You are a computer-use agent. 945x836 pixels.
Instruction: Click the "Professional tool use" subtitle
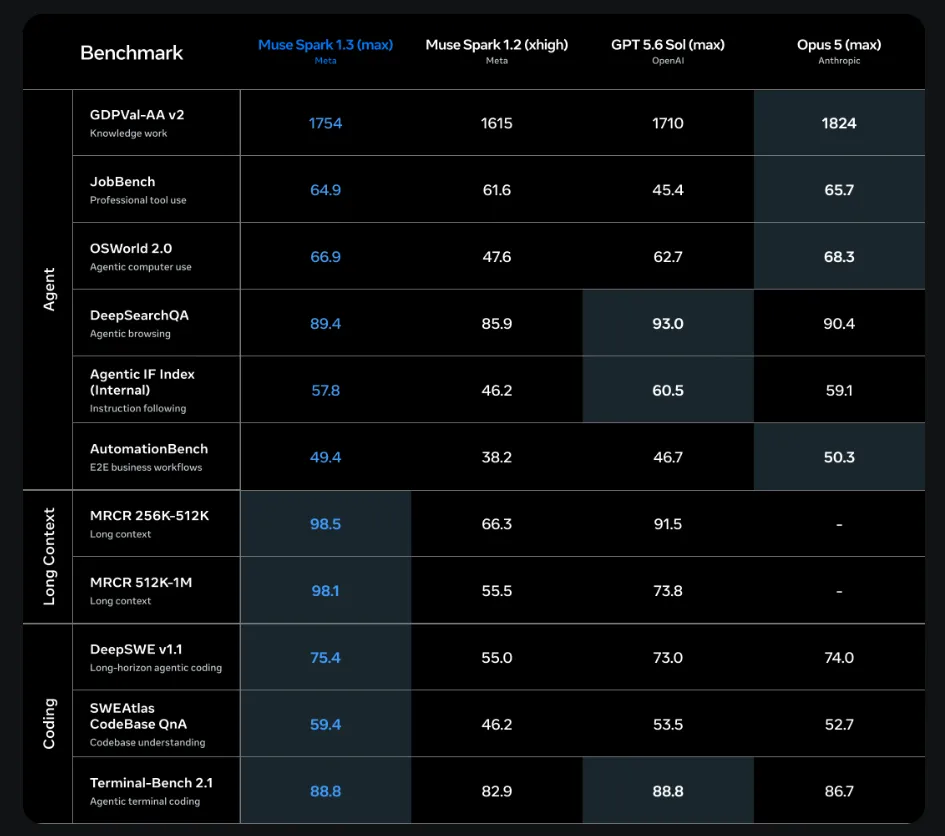coord(138,200)
